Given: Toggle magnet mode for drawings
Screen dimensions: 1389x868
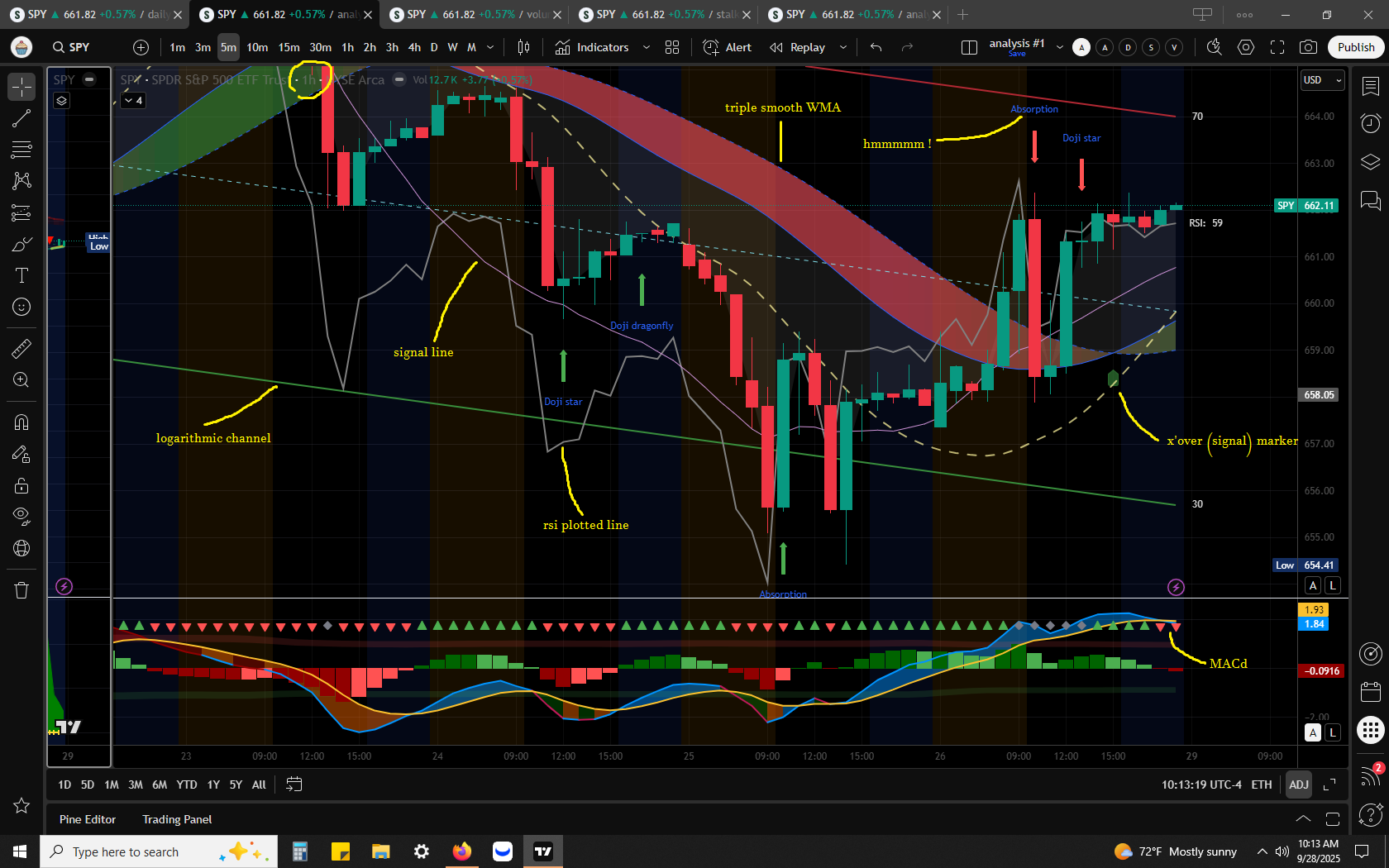Looking at the screenshot, I should point(21,422).
